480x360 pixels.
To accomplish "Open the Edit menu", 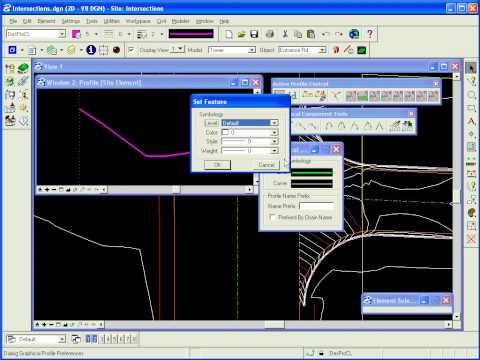I will tap(27, 21).
